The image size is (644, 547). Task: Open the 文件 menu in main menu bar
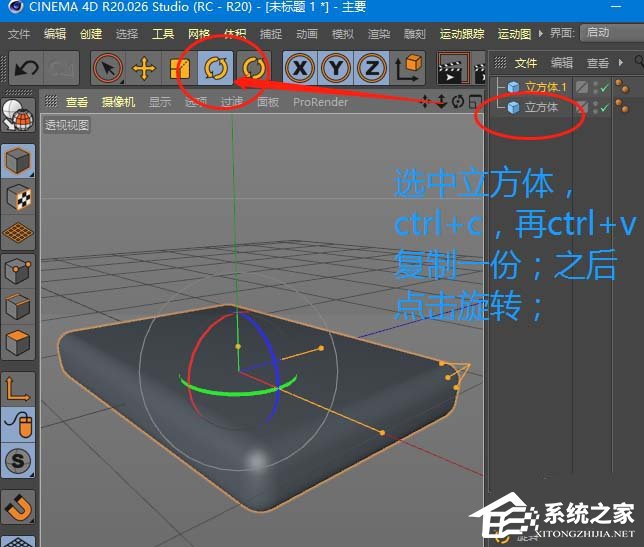18,34
